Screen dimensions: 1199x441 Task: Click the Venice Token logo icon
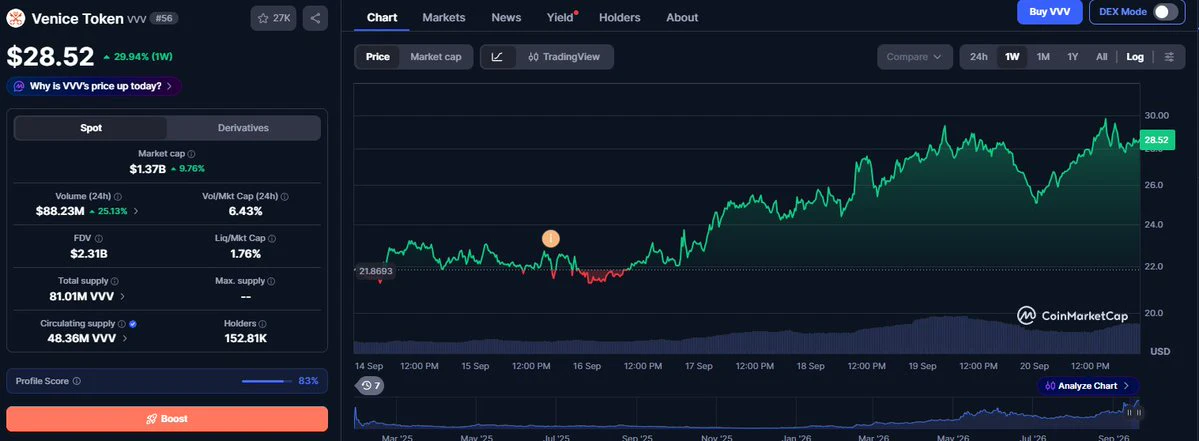pos(15,18)
